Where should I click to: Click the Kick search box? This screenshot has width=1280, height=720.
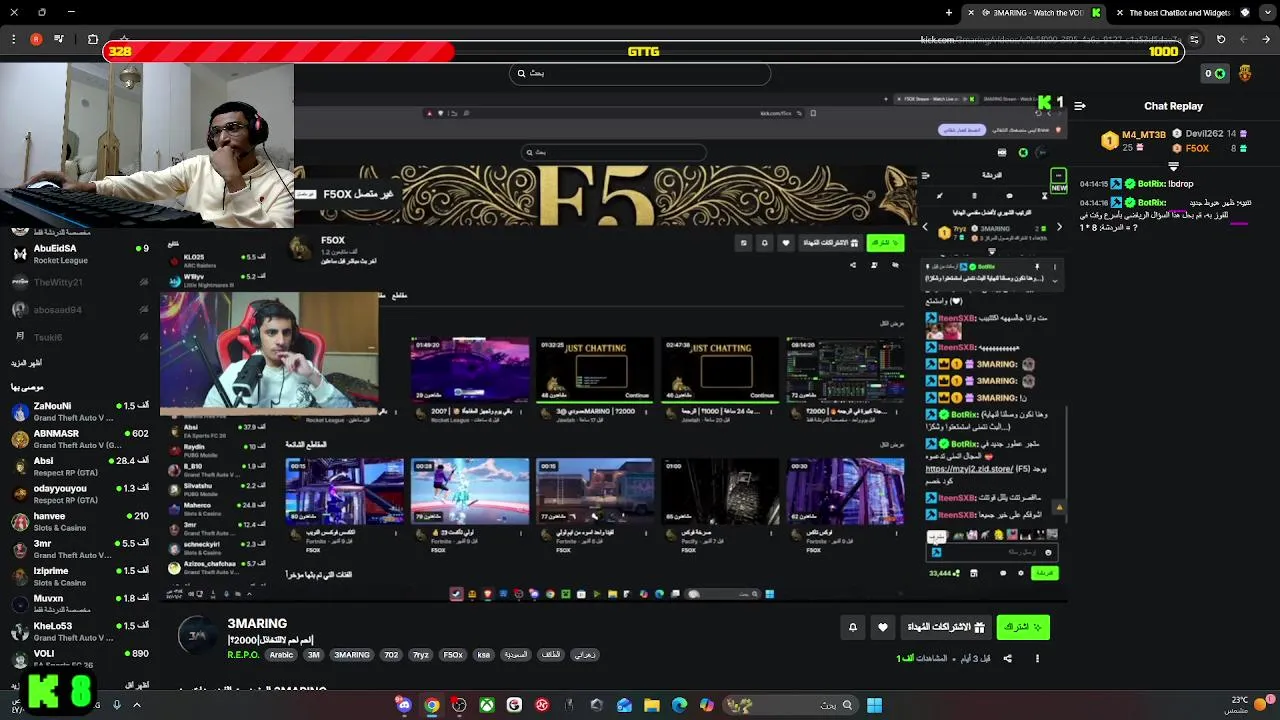tap(640, 73)
